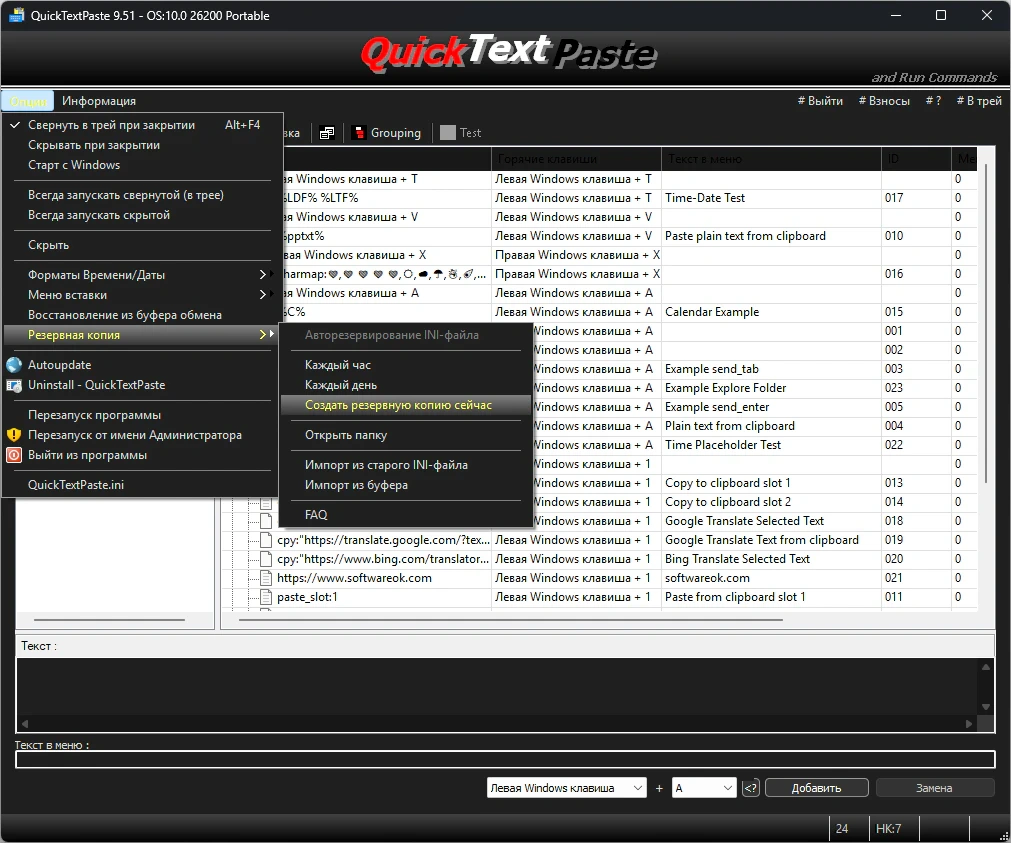Click the red power icon for exit
The image size is (1011, 843).
pos(14,455)
